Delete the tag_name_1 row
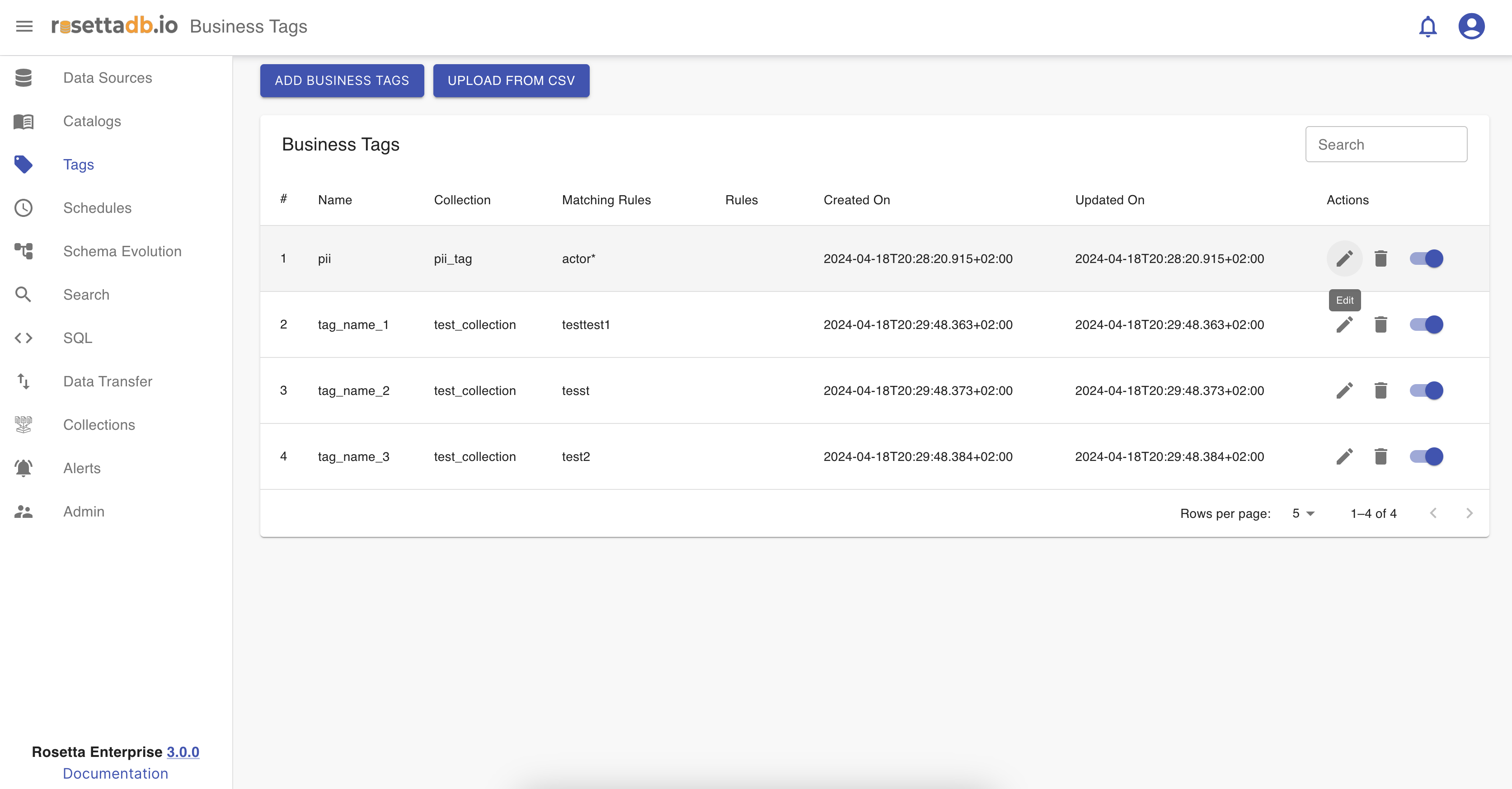This screenshot has height=789, width=1512. [1381, 324]
